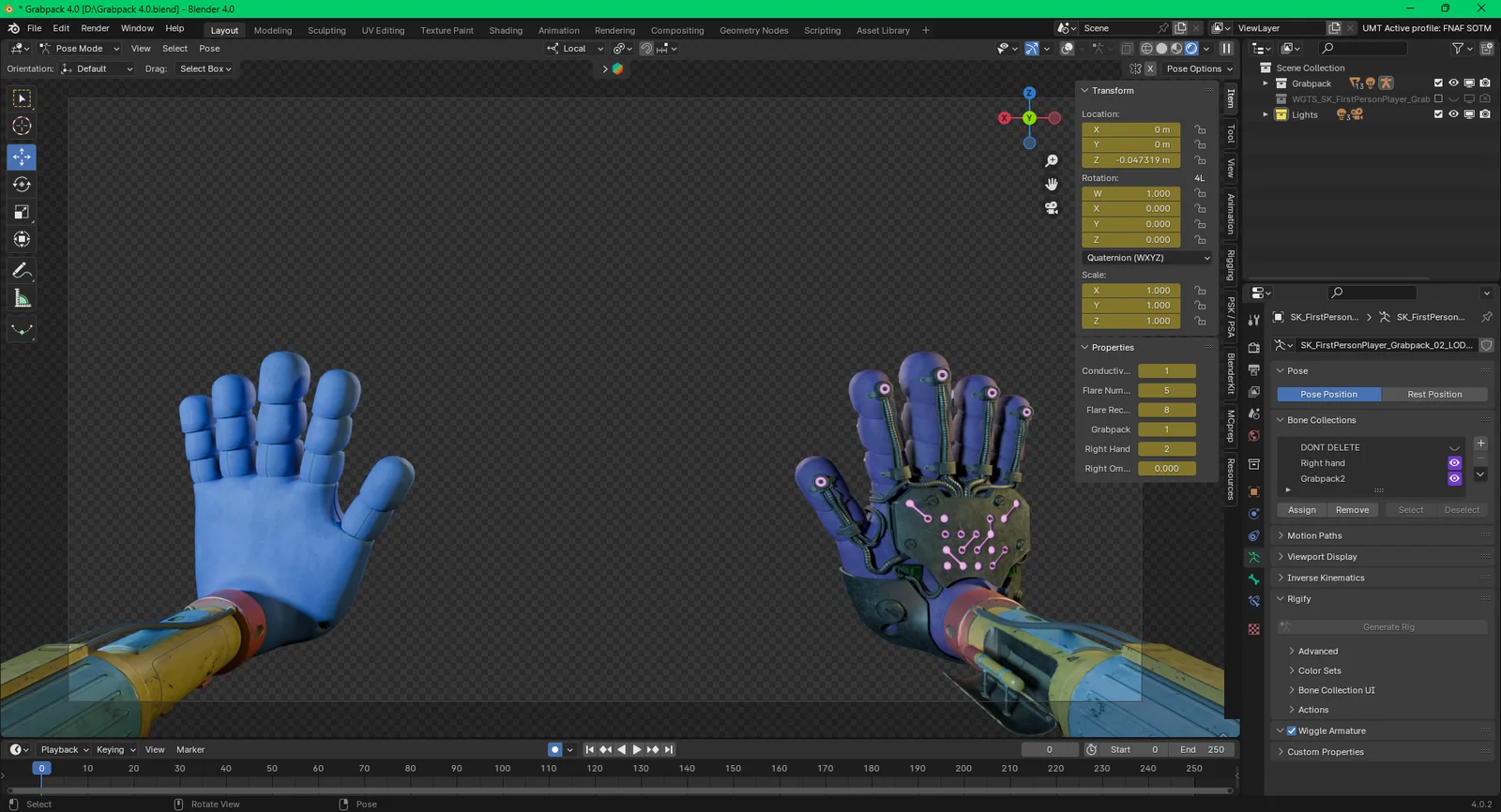Open Pose Options dropdown
The width and height of the screenshot is (1501, 812).
click(1200, 69)
